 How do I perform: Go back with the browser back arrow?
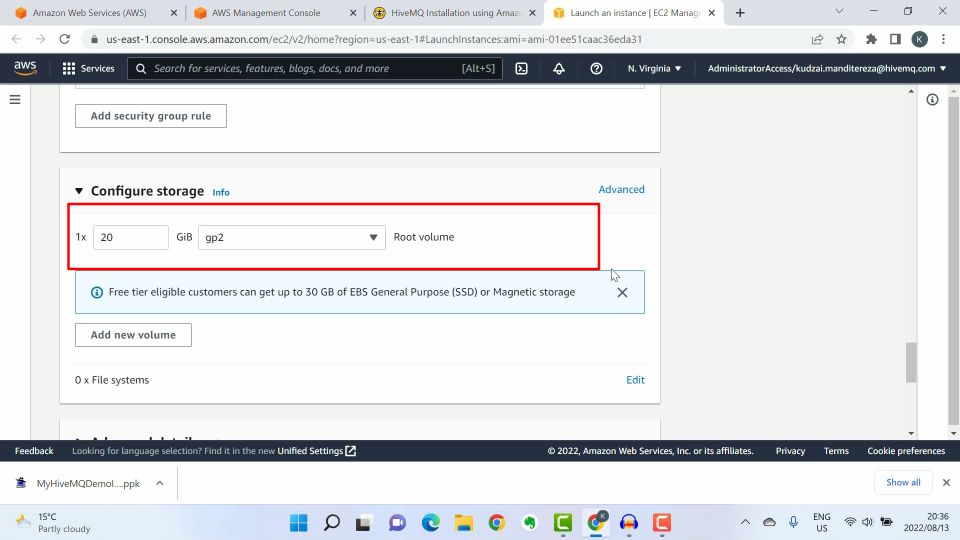17,39
